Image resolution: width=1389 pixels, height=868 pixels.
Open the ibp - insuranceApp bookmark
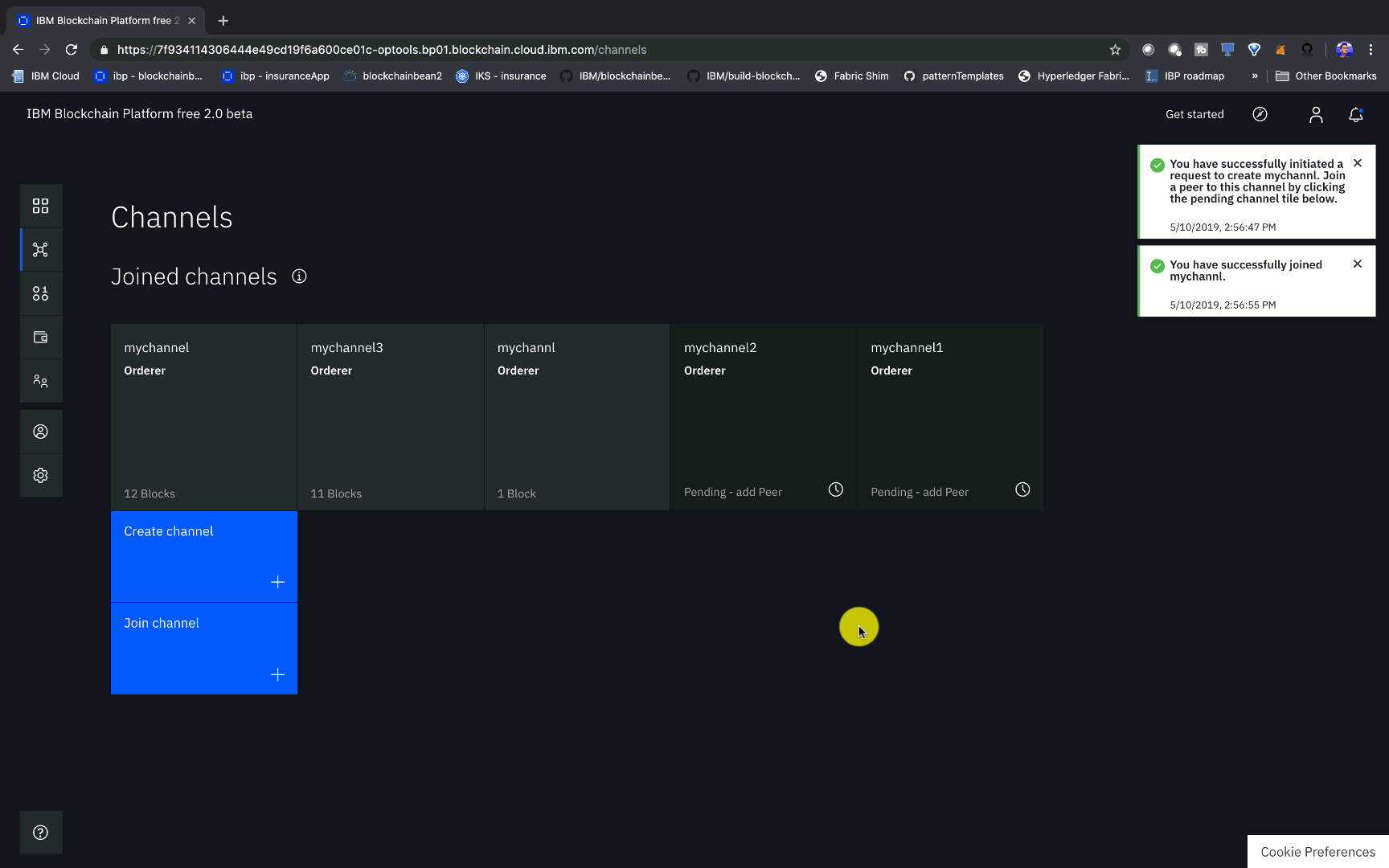coord(276,76)
